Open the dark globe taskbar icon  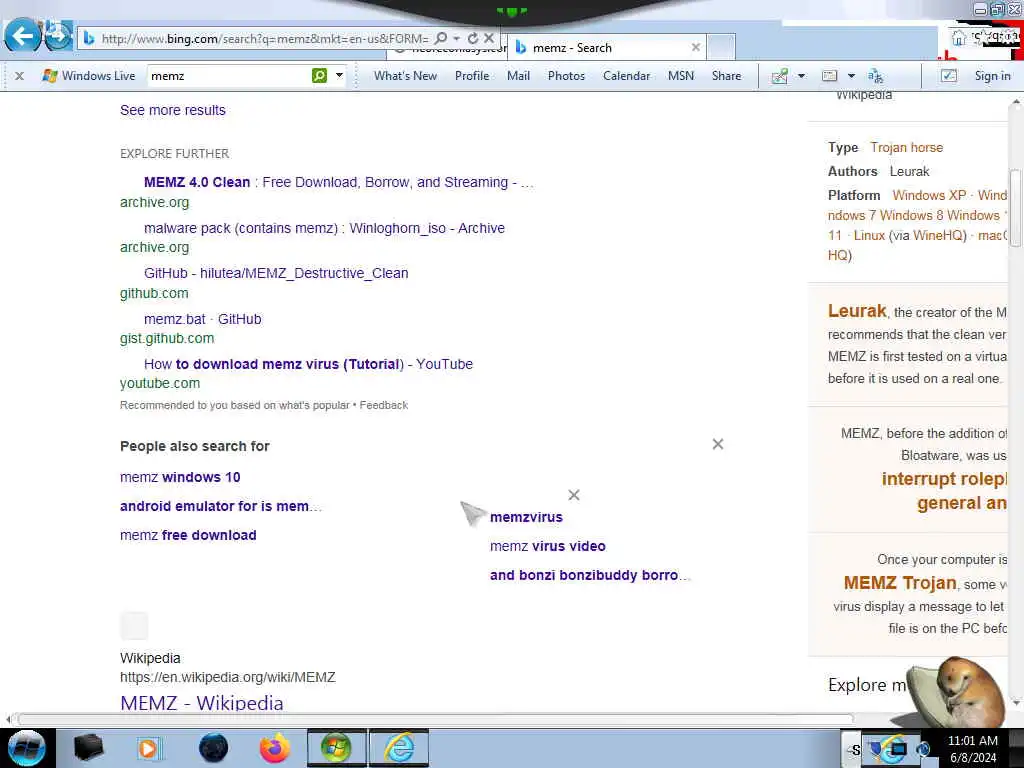214,748
